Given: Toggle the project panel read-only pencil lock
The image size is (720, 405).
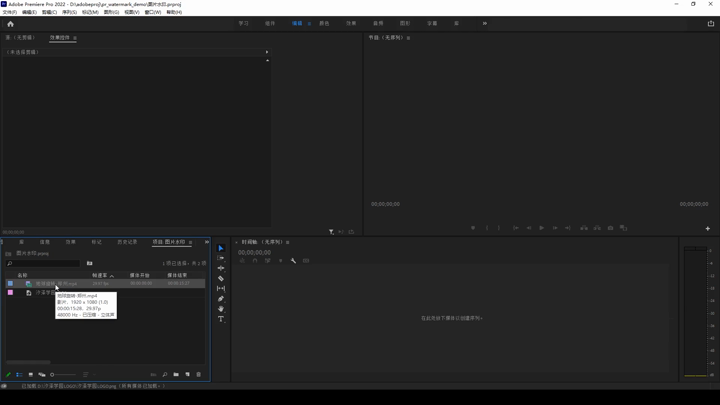Looking at the screenshot, I should 8,375.
